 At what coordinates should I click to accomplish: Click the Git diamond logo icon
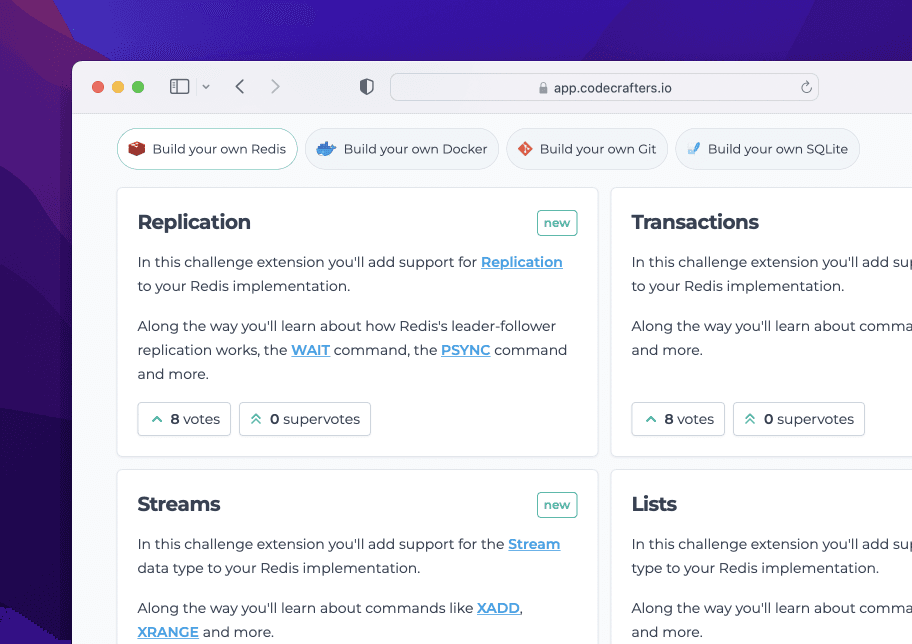[x=525, y=148]
